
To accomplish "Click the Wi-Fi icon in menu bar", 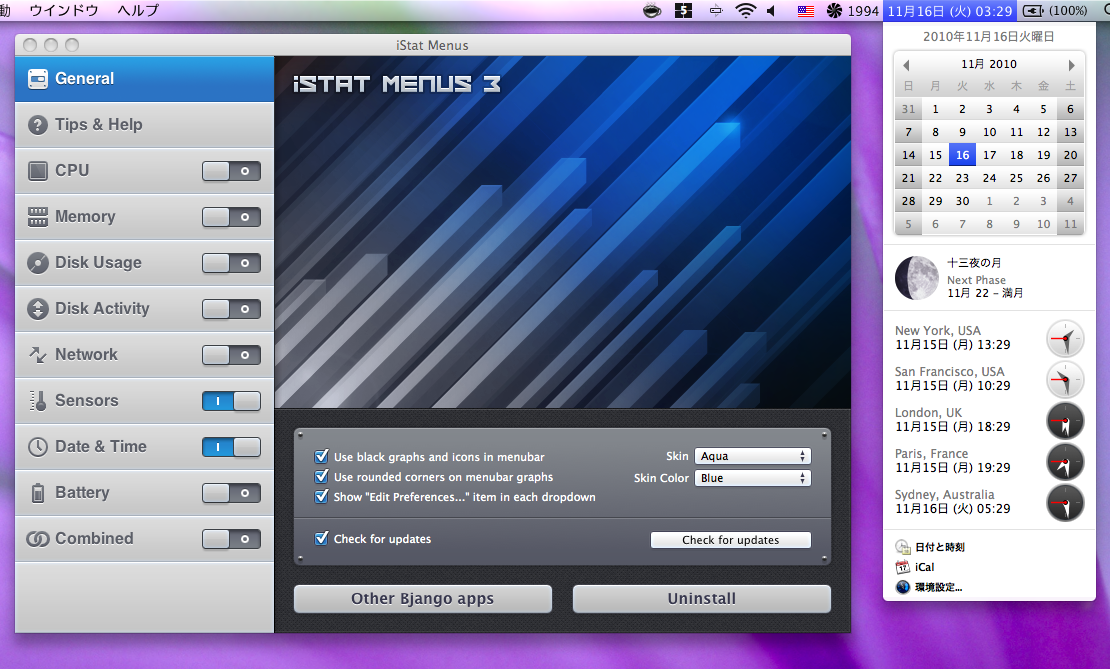I will click(x=745, y=11).
